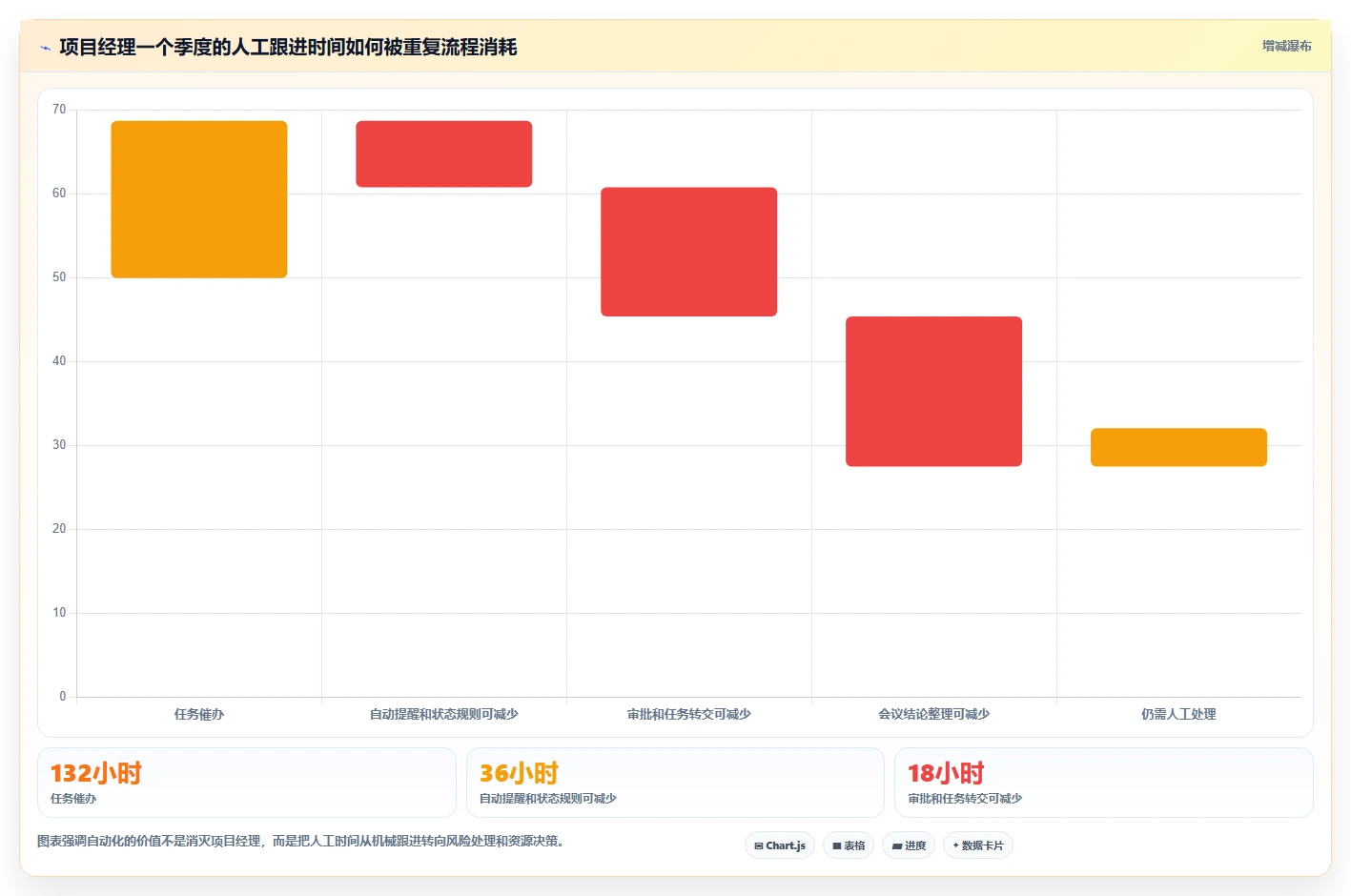
Task: Click the 仍需人工处理 x-axis label
Action: point(1179,714)
